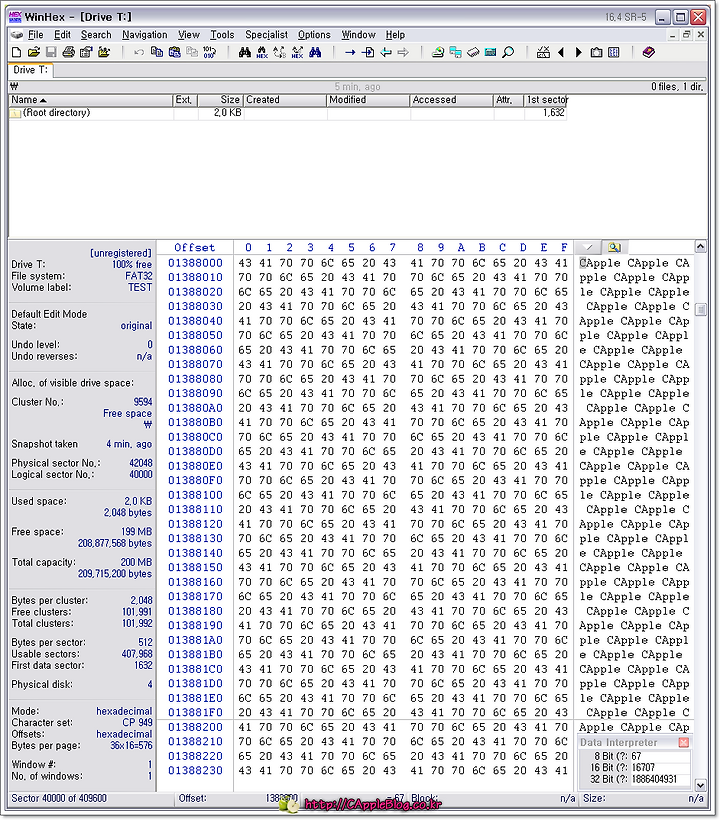The height and width of the screenshot is (820, 720).
Task: Click the magnifier icon above the text column
Action: coord(614,247)
